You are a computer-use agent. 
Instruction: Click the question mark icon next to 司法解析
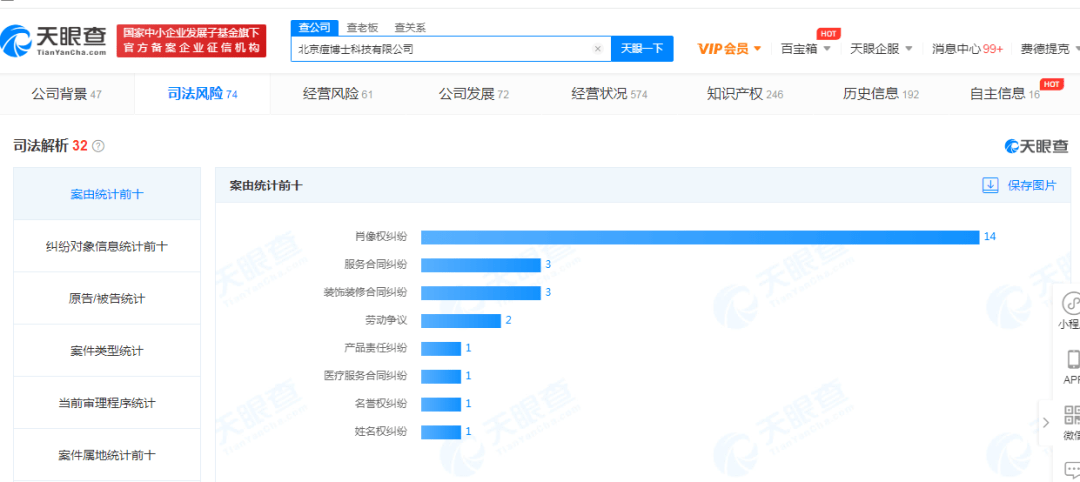pos(98,146)
